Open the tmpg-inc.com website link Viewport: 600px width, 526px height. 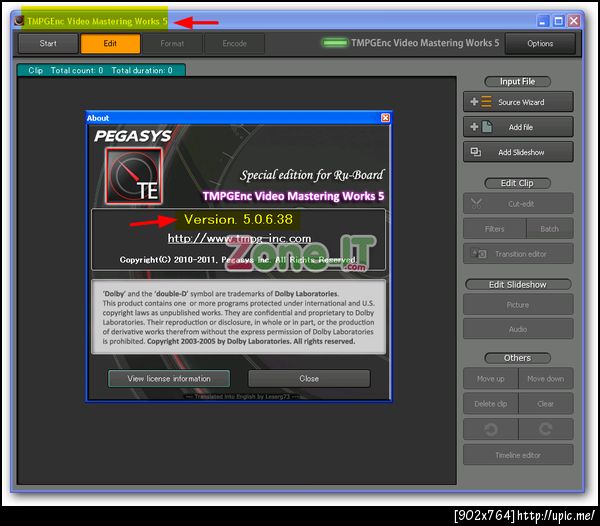tap(239, 239)
